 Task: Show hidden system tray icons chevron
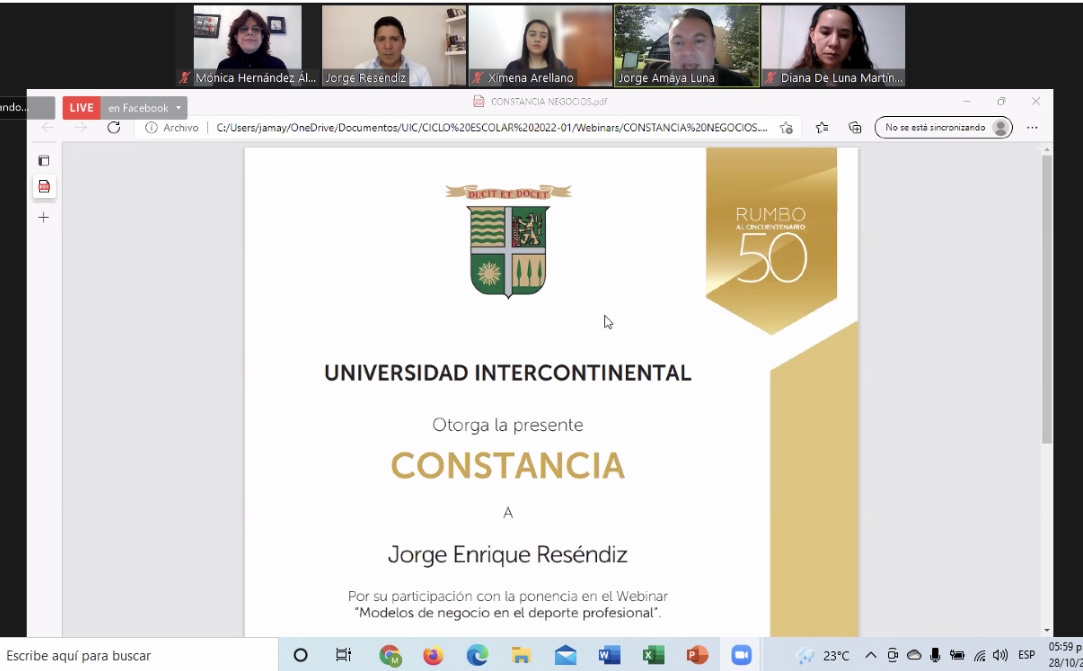coord(870,655)
